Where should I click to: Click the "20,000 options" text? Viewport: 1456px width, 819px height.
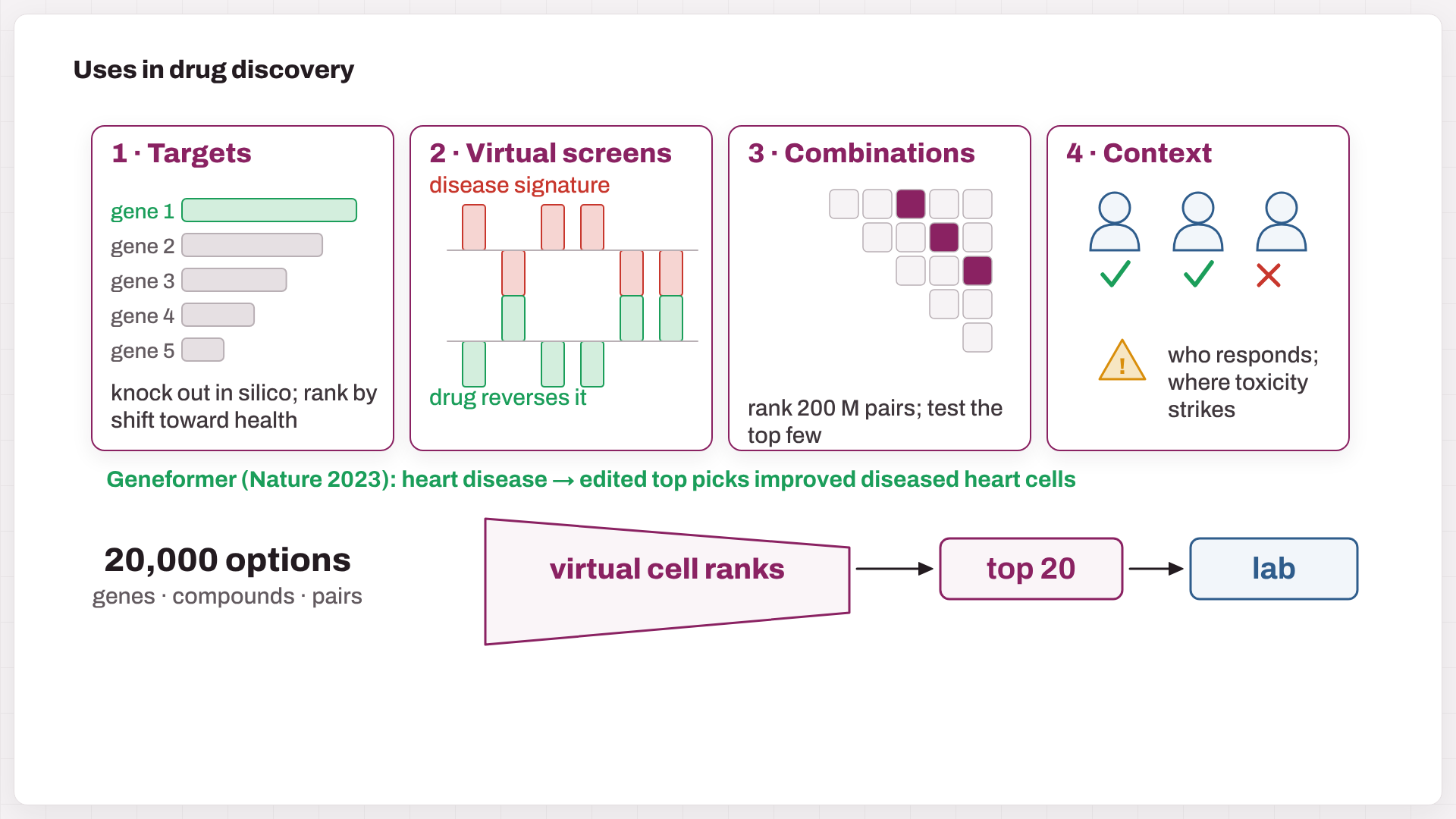tap(227, 560)
